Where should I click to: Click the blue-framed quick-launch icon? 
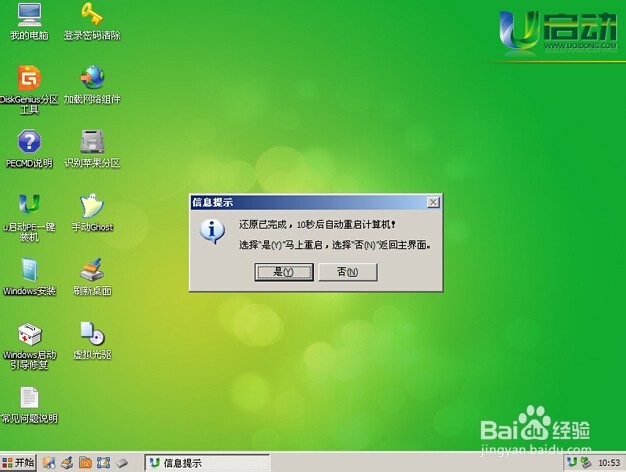click(x=104, y=463)
